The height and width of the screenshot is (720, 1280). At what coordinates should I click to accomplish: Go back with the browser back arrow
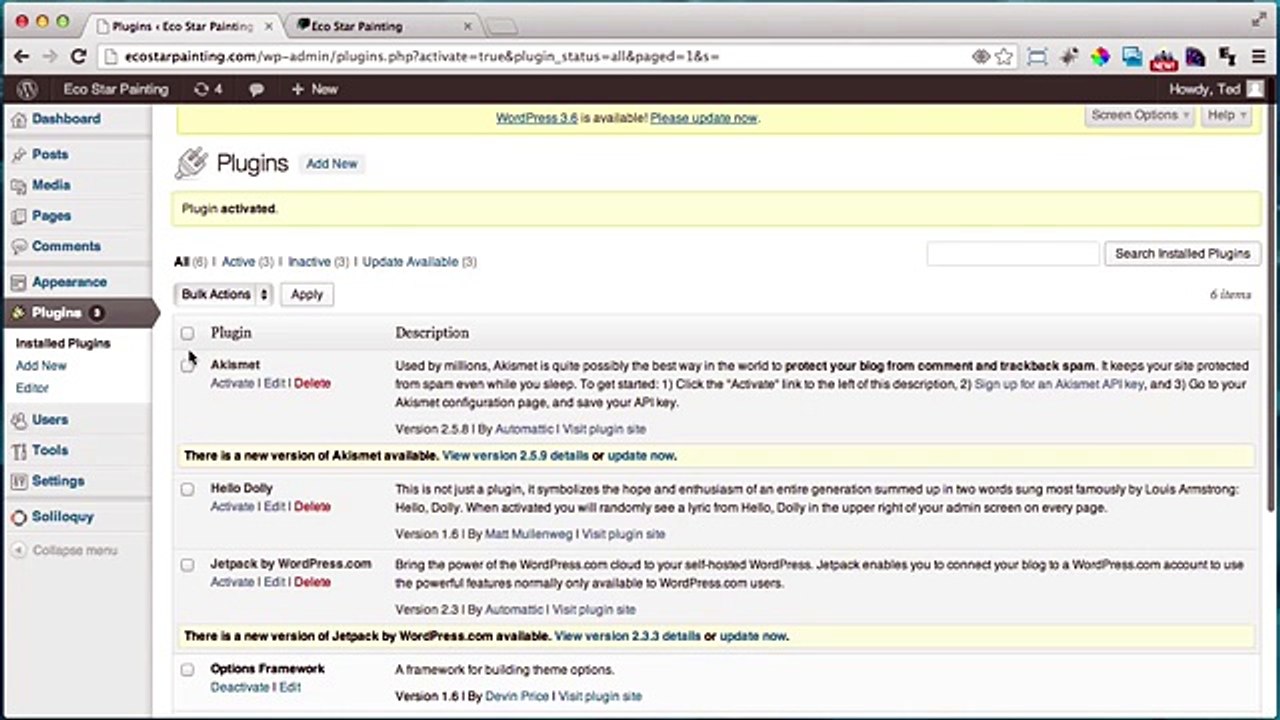(22, 57)
